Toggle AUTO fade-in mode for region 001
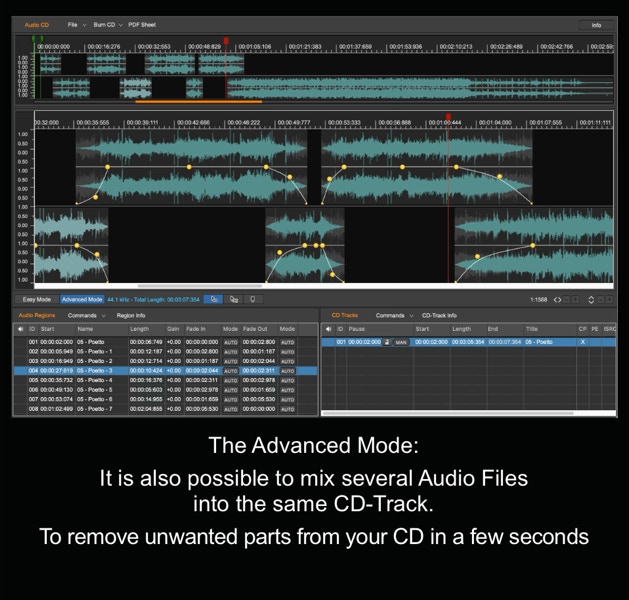This screenshot has height=600, width=629. click(x=230, y=342)
